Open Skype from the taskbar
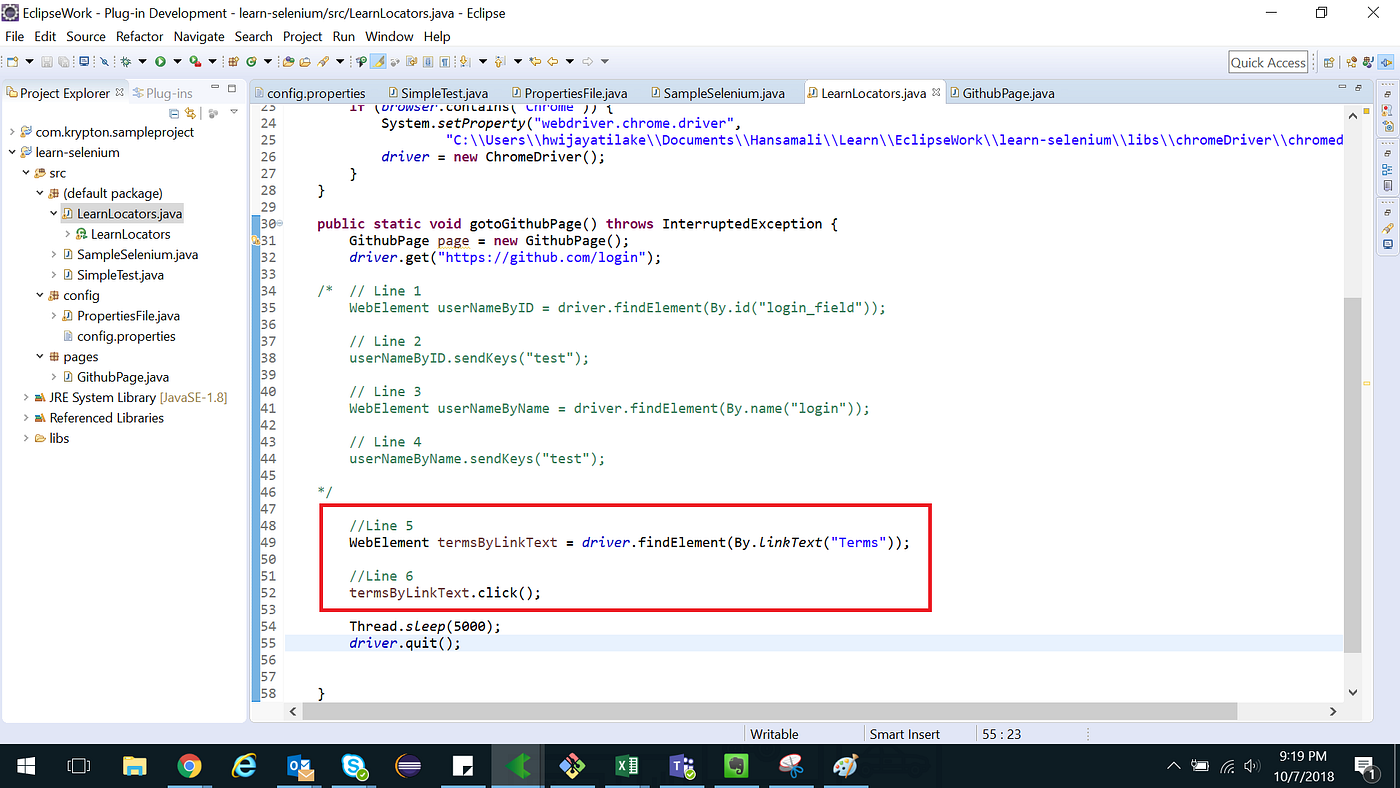This screenshot has width=1400, height=788. [x=352, y=765]
